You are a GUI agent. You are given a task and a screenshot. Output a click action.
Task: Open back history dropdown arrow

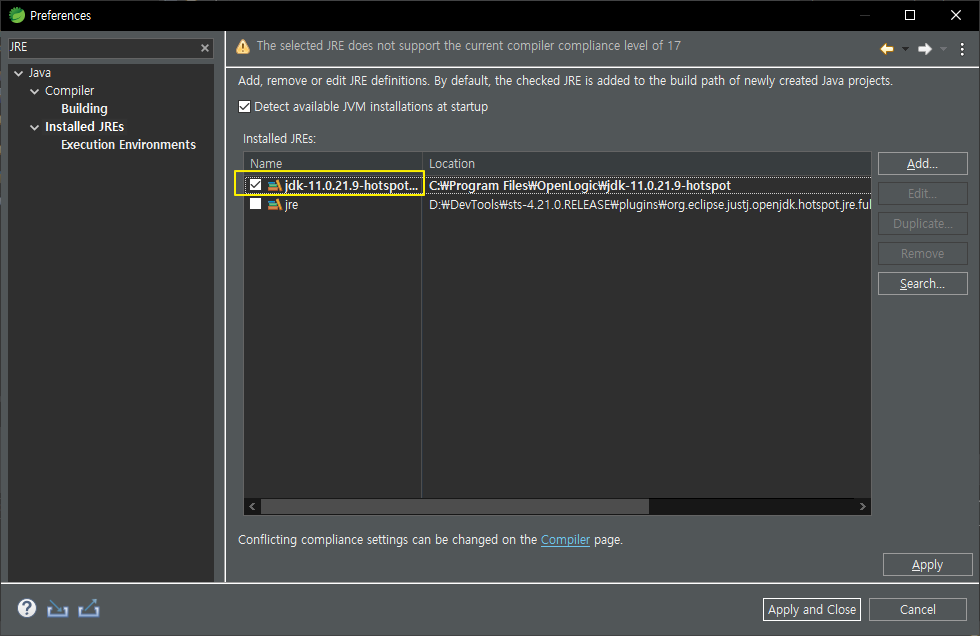click(905, 49)
